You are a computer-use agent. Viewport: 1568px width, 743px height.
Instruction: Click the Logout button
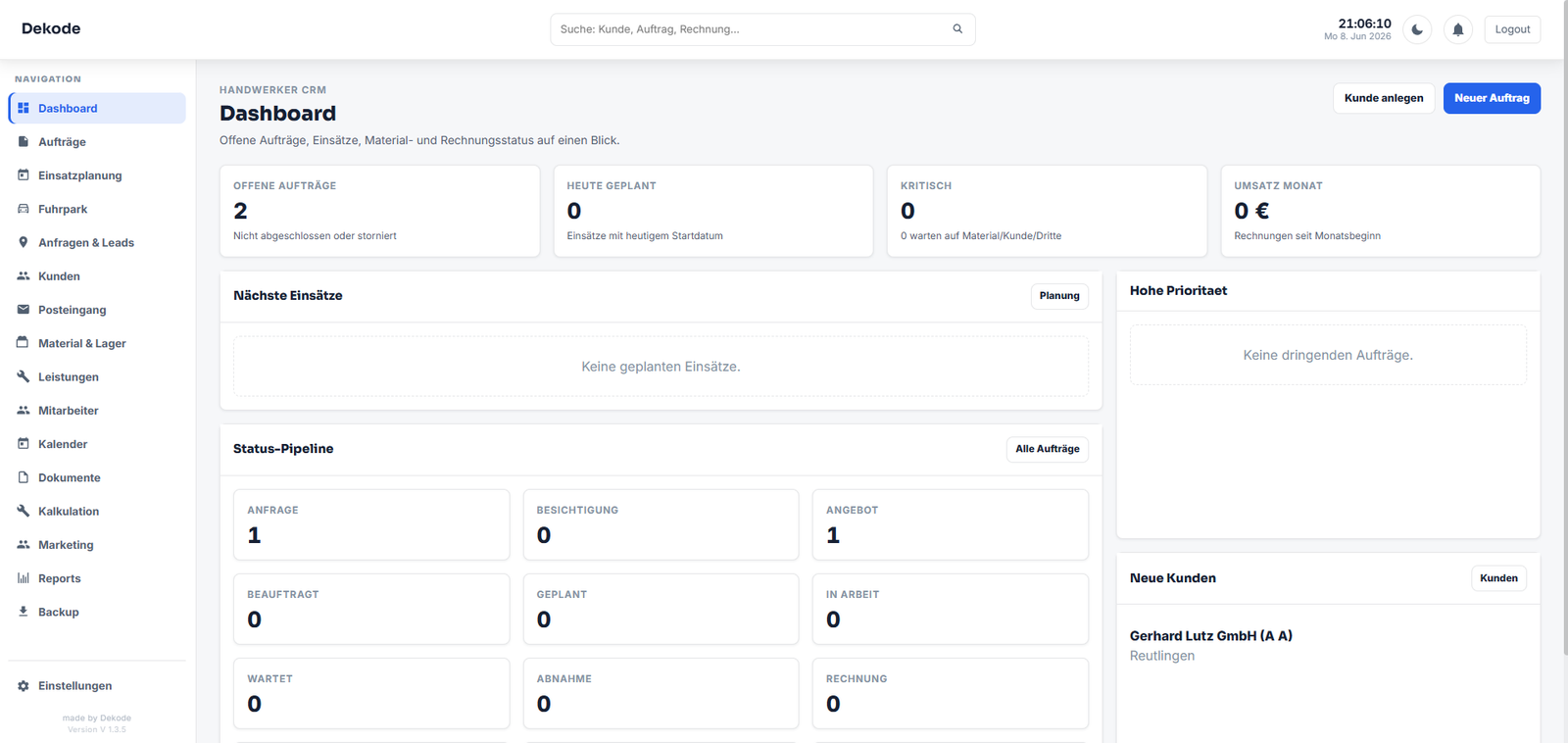[x=1512, y=29]
